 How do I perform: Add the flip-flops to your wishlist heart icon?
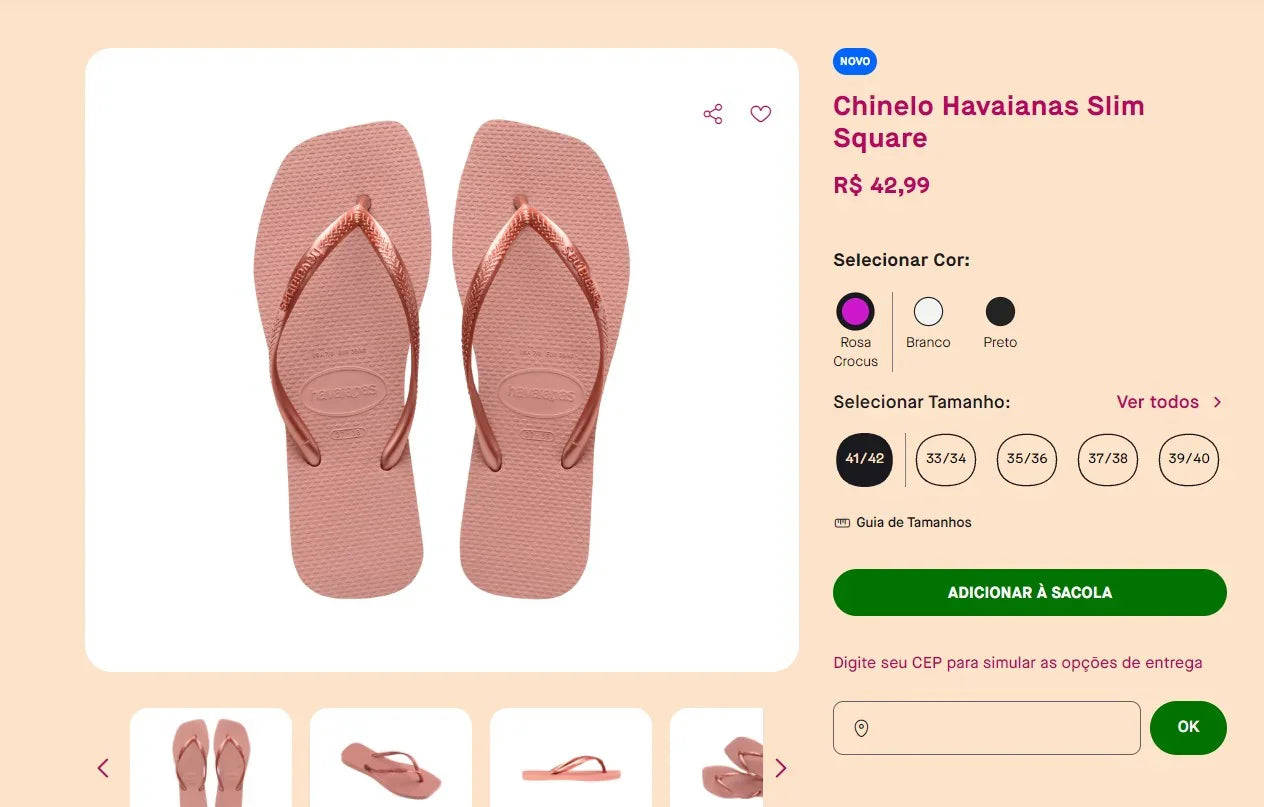pyautogui.click(x=760, y=114)
